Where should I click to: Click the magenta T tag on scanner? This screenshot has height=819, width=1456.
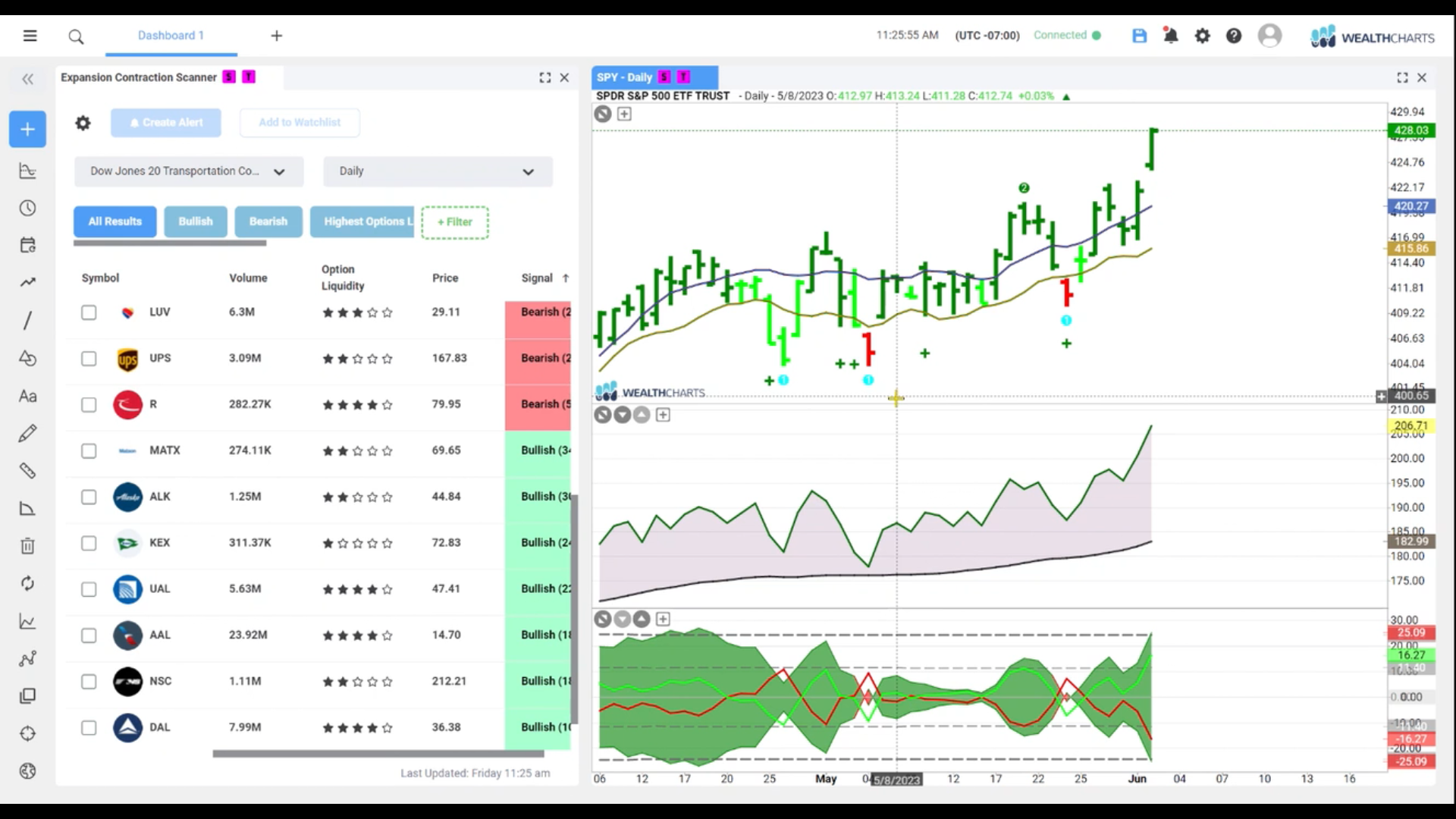[248, 77]
